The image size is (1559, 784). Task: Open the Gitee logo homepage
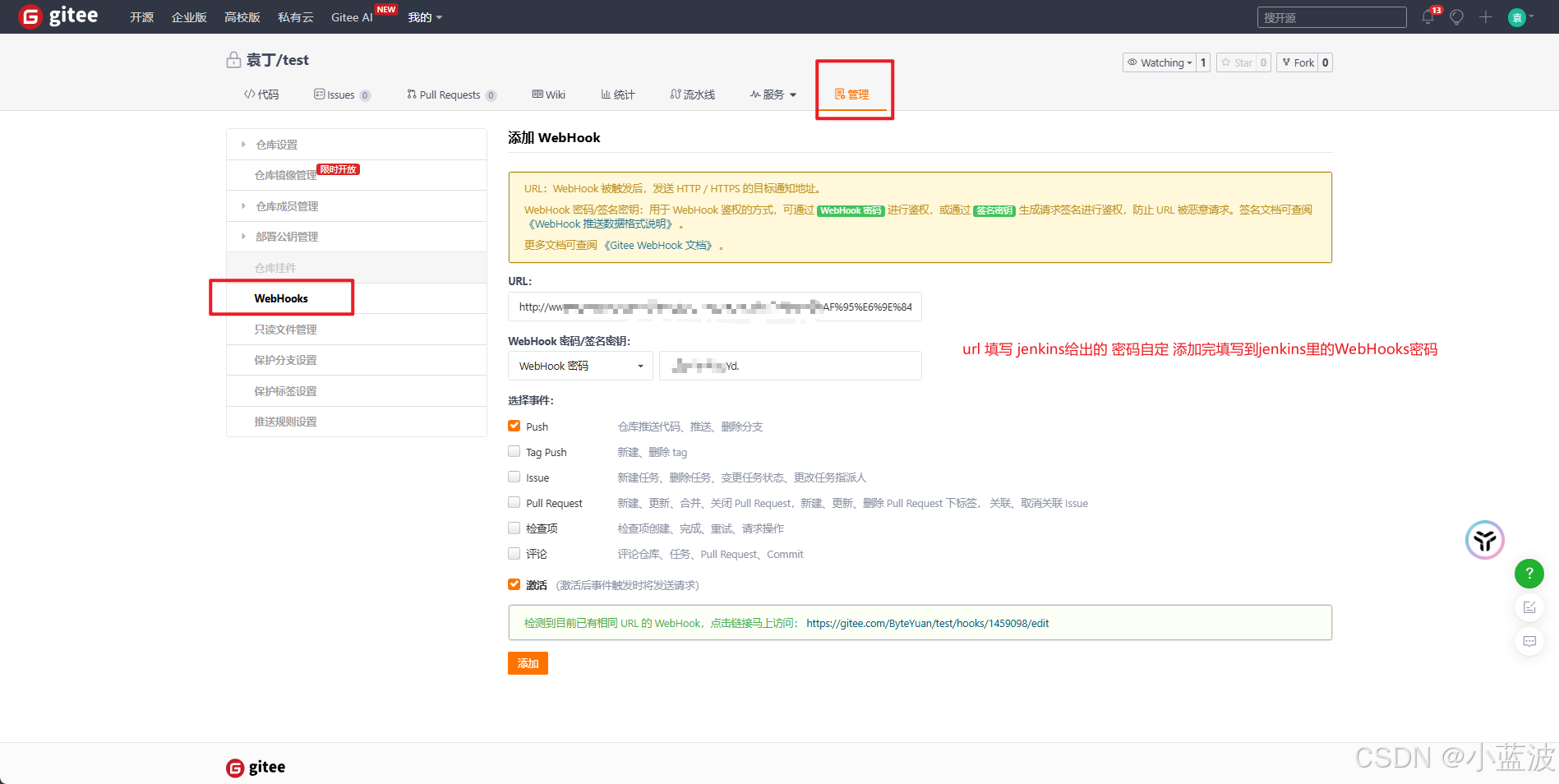click(58, 16)
